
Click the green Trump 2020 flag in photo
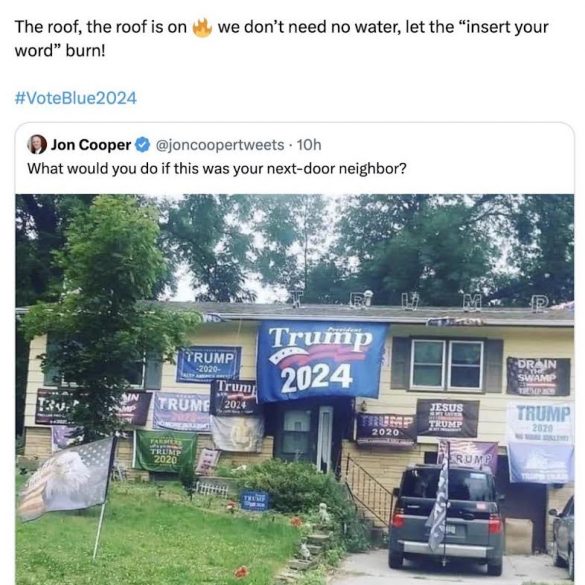pos(165,452)
